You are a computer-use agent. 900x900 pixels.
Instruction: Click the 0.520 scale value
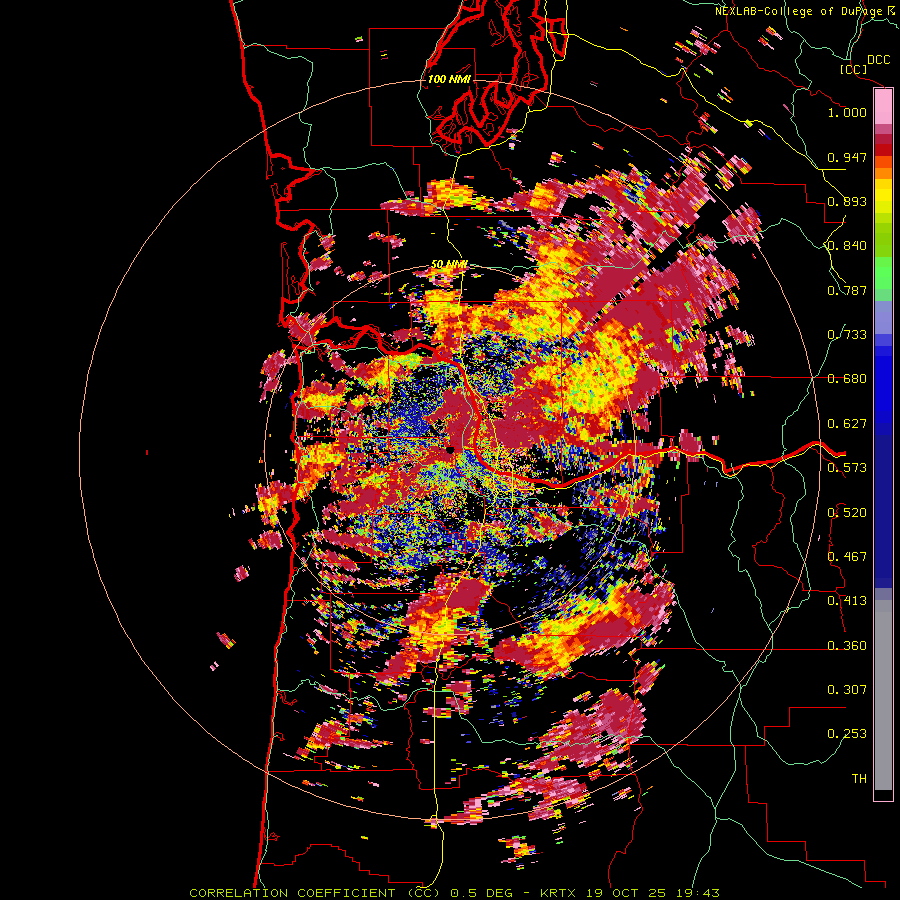coord(847,512)
